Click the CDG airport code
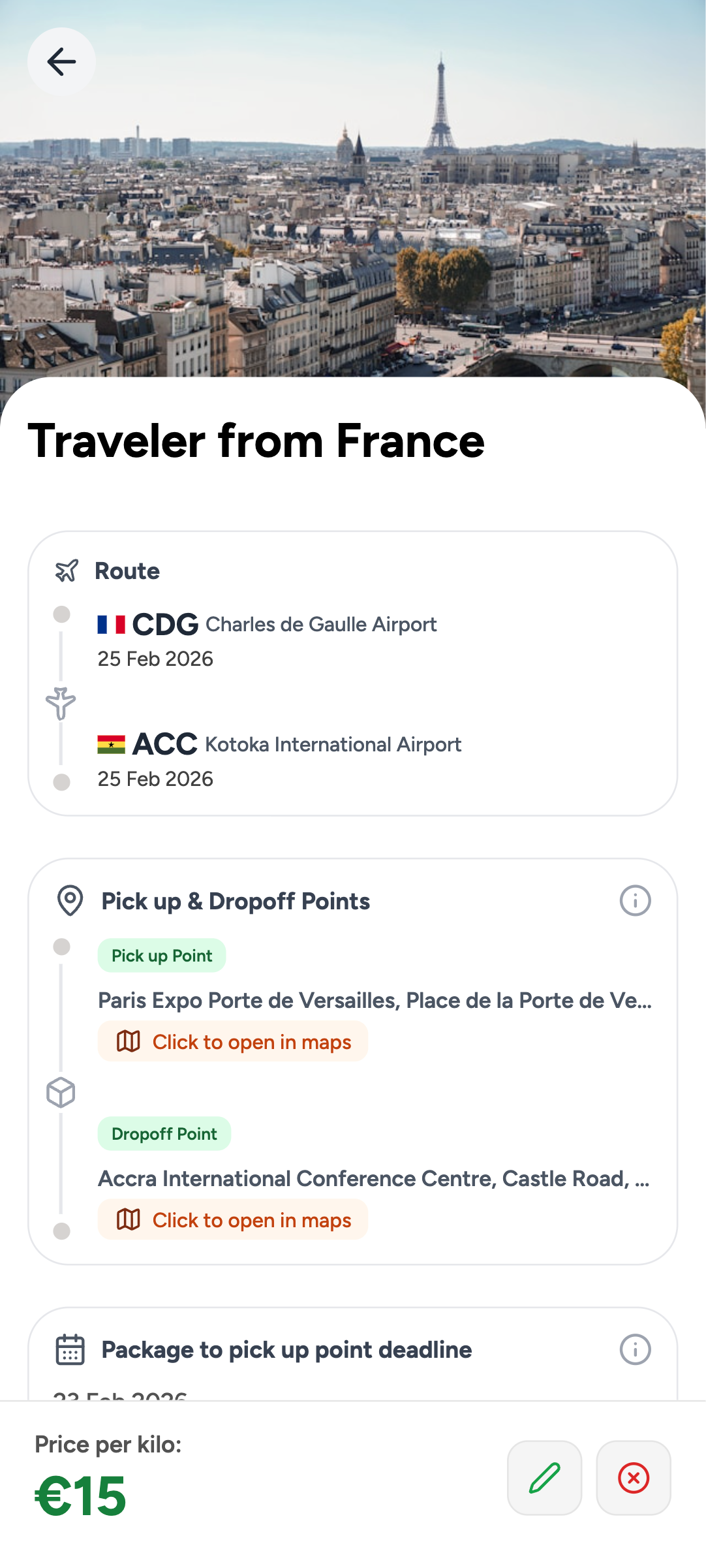This screenshot has height=1568, width=706. click(165, 625)
